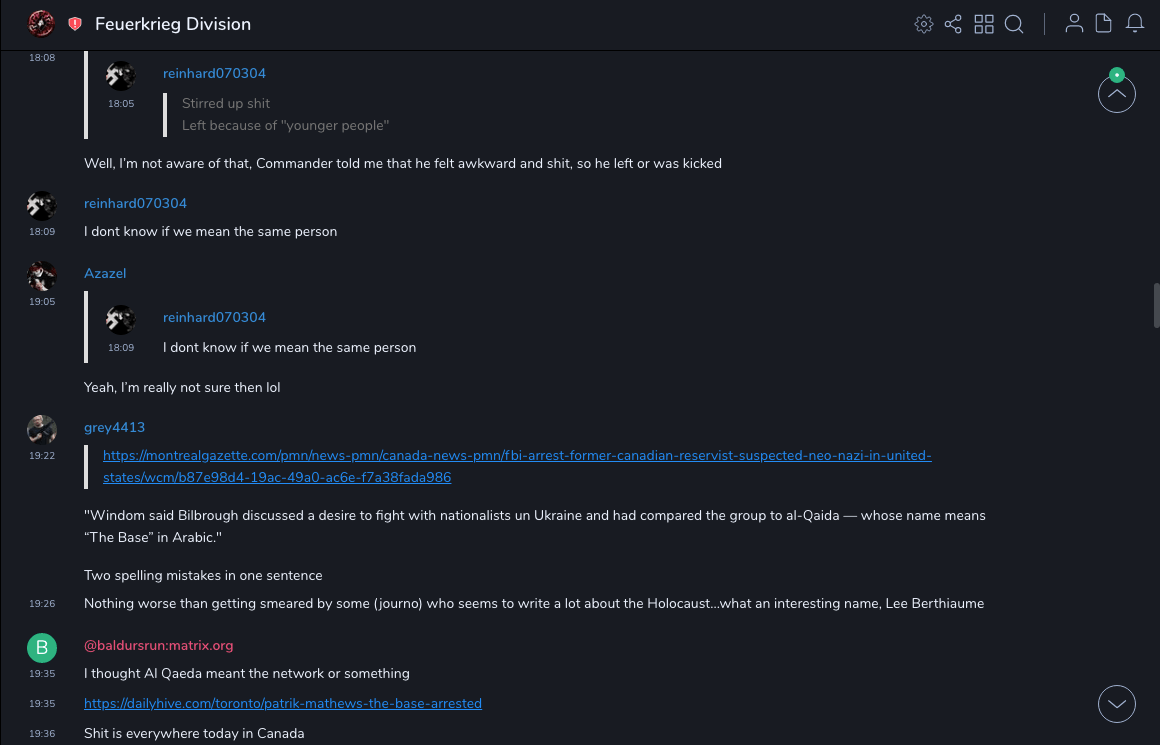Image resolution: width=1160 pixels, height=745 pixels.
Task: Open the dailyhive.com Patrik Mathews link
Action: pyautogui.click(x=283, y=703)
